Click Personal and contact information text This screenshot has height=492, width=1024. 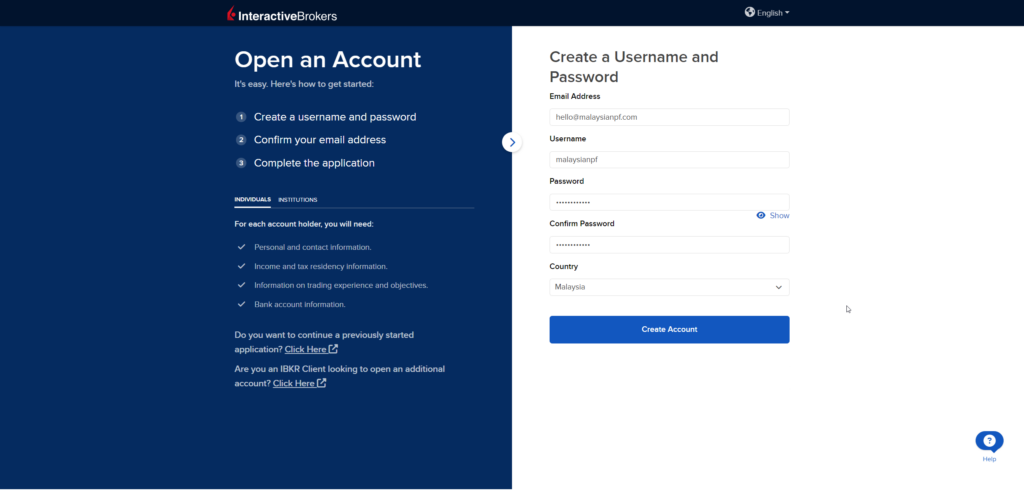tap(313, 247)
